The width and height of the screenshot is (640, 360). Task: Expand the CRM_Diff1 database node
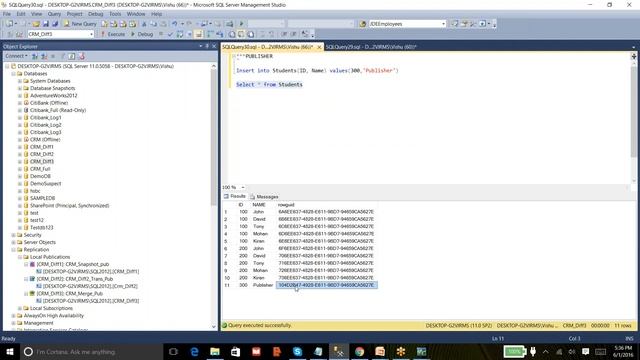(x=20, y=147)
